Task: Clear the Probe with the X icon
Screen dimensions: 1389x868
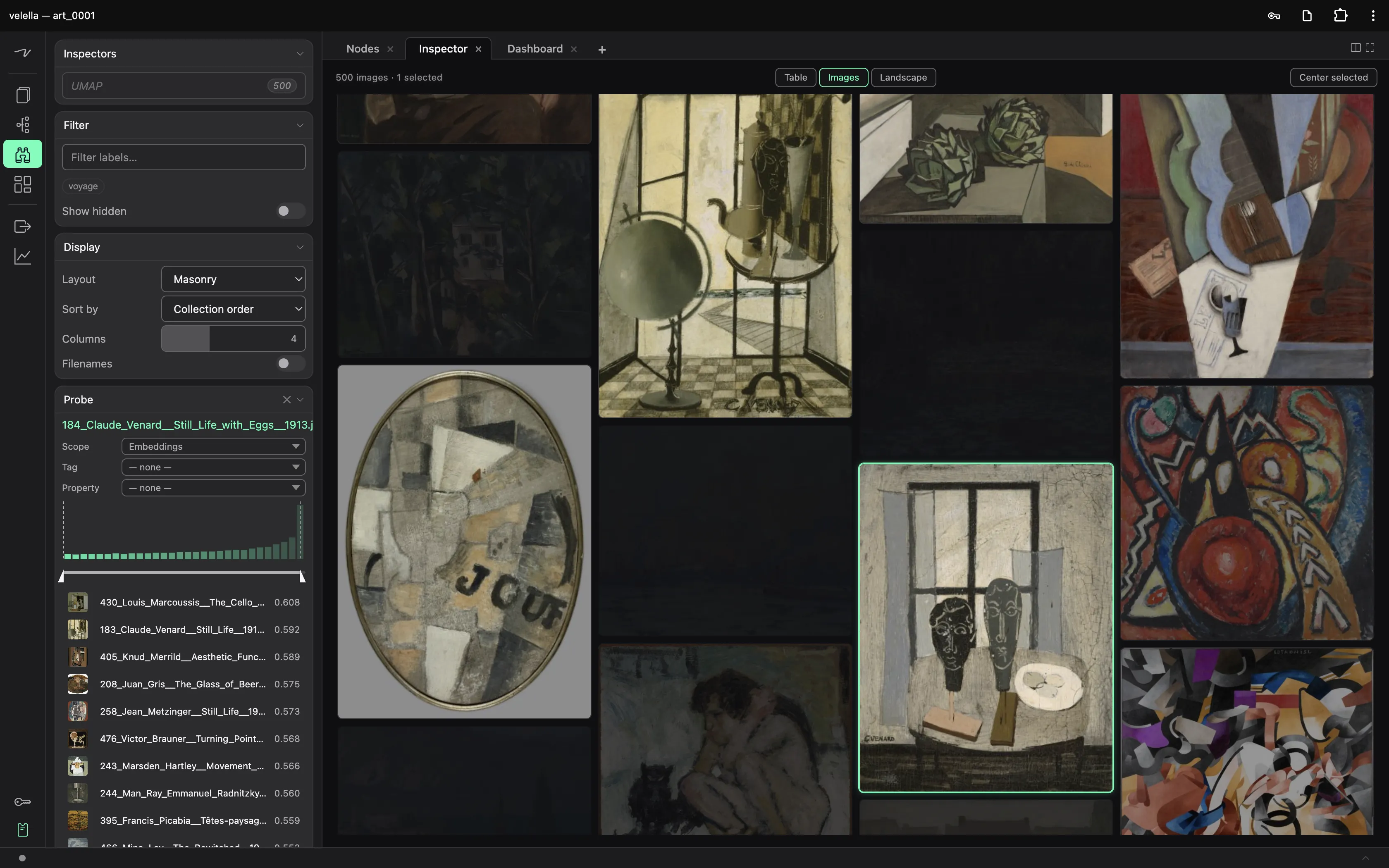Action: click(x=286, y=400)
